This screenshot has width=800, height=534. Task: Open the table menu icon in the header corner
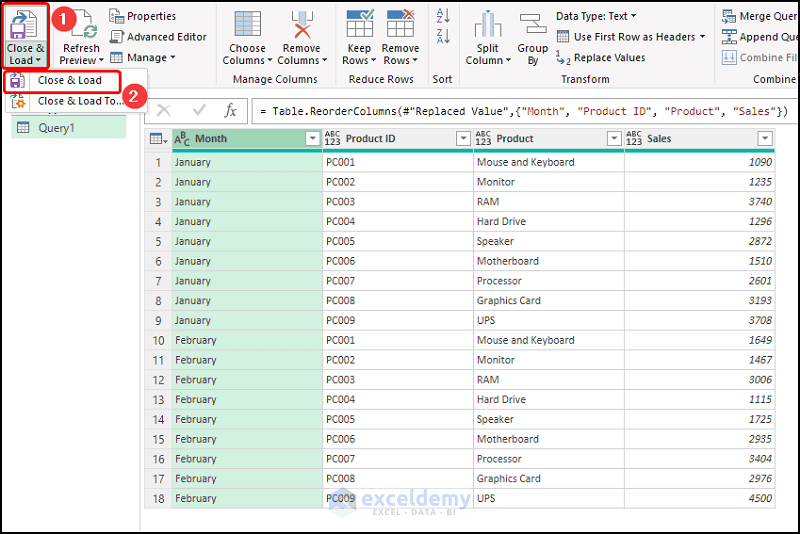tap(158, 139)
